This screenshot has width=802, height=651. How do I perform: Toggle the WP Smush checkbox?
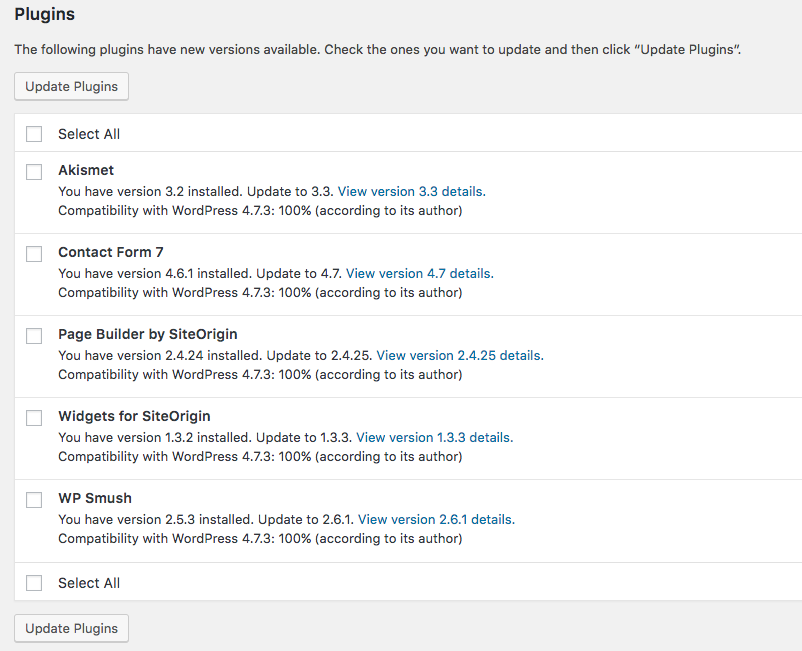(34, 499)
